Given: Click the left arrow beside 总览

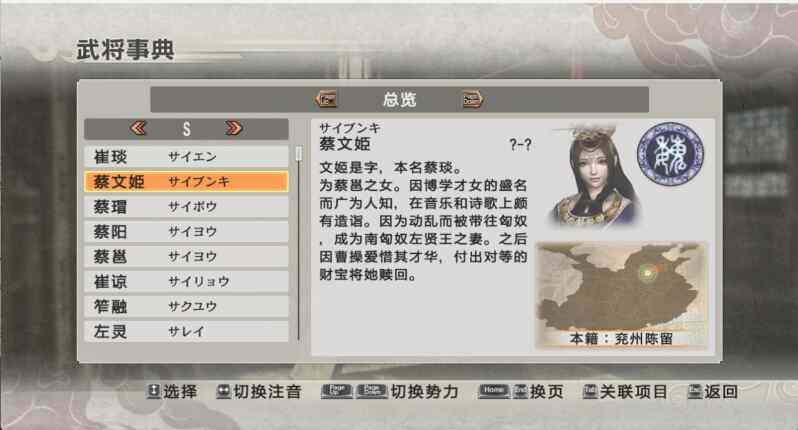Looking at the screenshot, I should pyautogui.click(x=326, y=99).
